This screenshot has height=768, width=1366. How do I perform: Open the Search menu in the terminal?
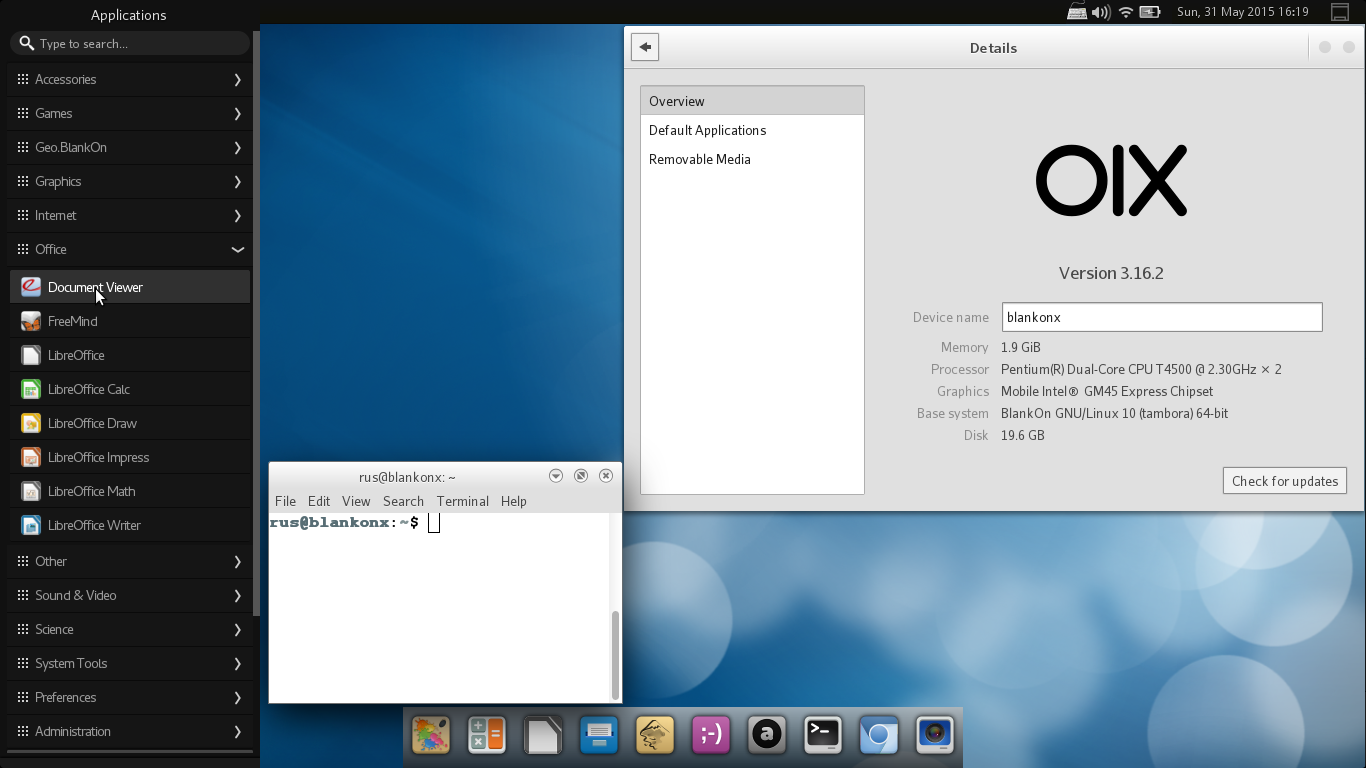(403, 501)
